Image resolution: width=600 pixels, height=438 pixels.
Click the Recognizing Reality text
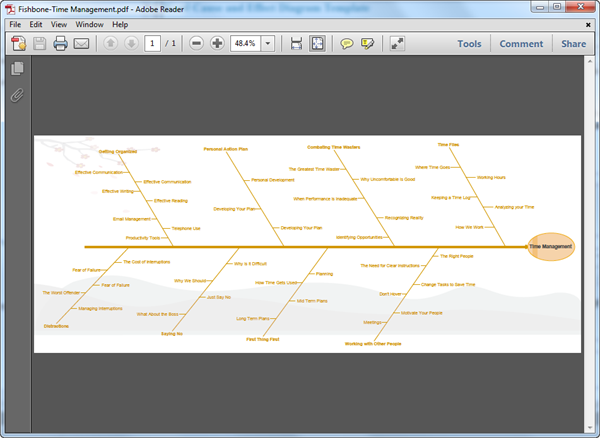tap(404, 218)
